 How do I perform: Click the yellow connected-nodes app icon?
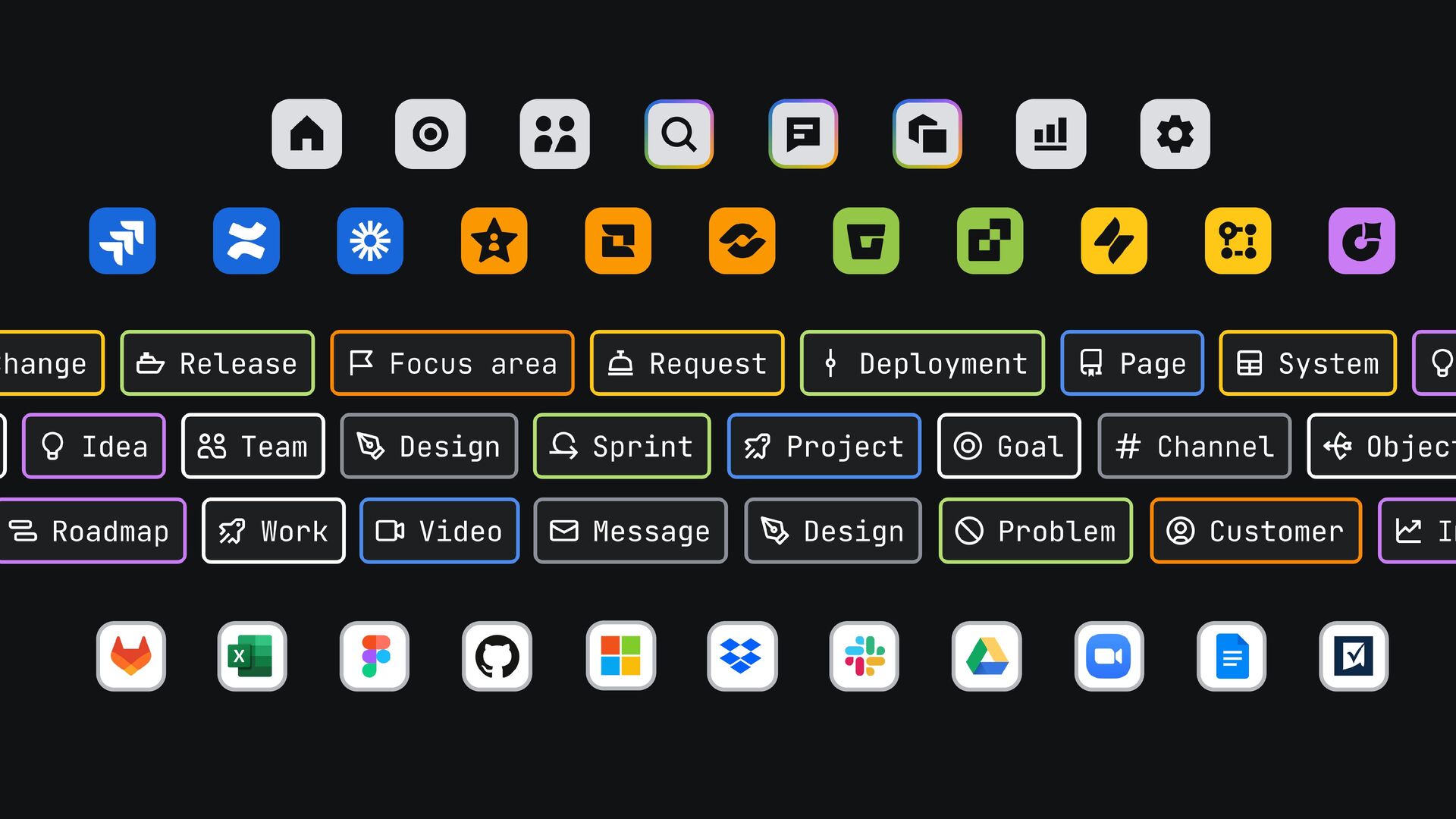pos(1238,241)
